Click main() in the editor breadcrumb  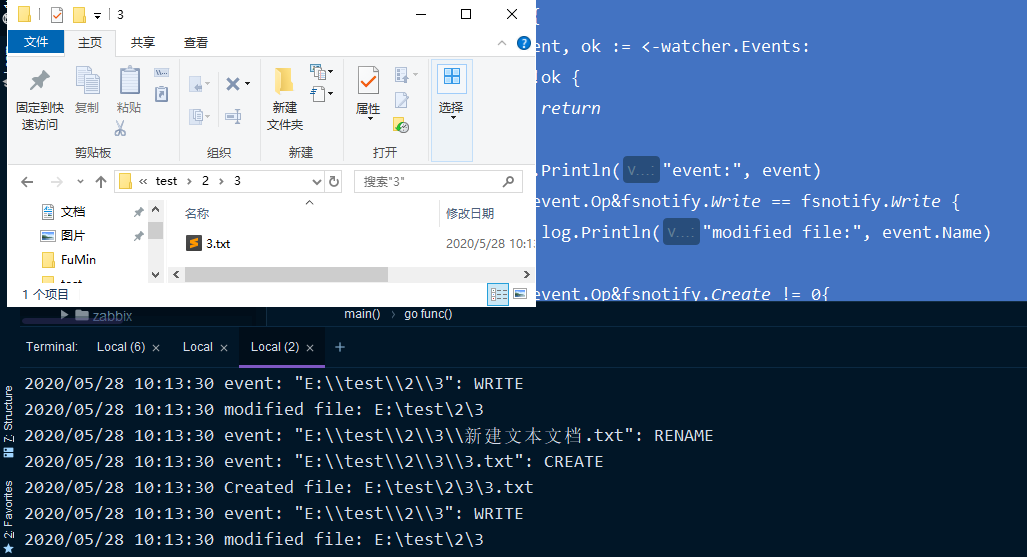pyautogui.click(x=362, y=314)
